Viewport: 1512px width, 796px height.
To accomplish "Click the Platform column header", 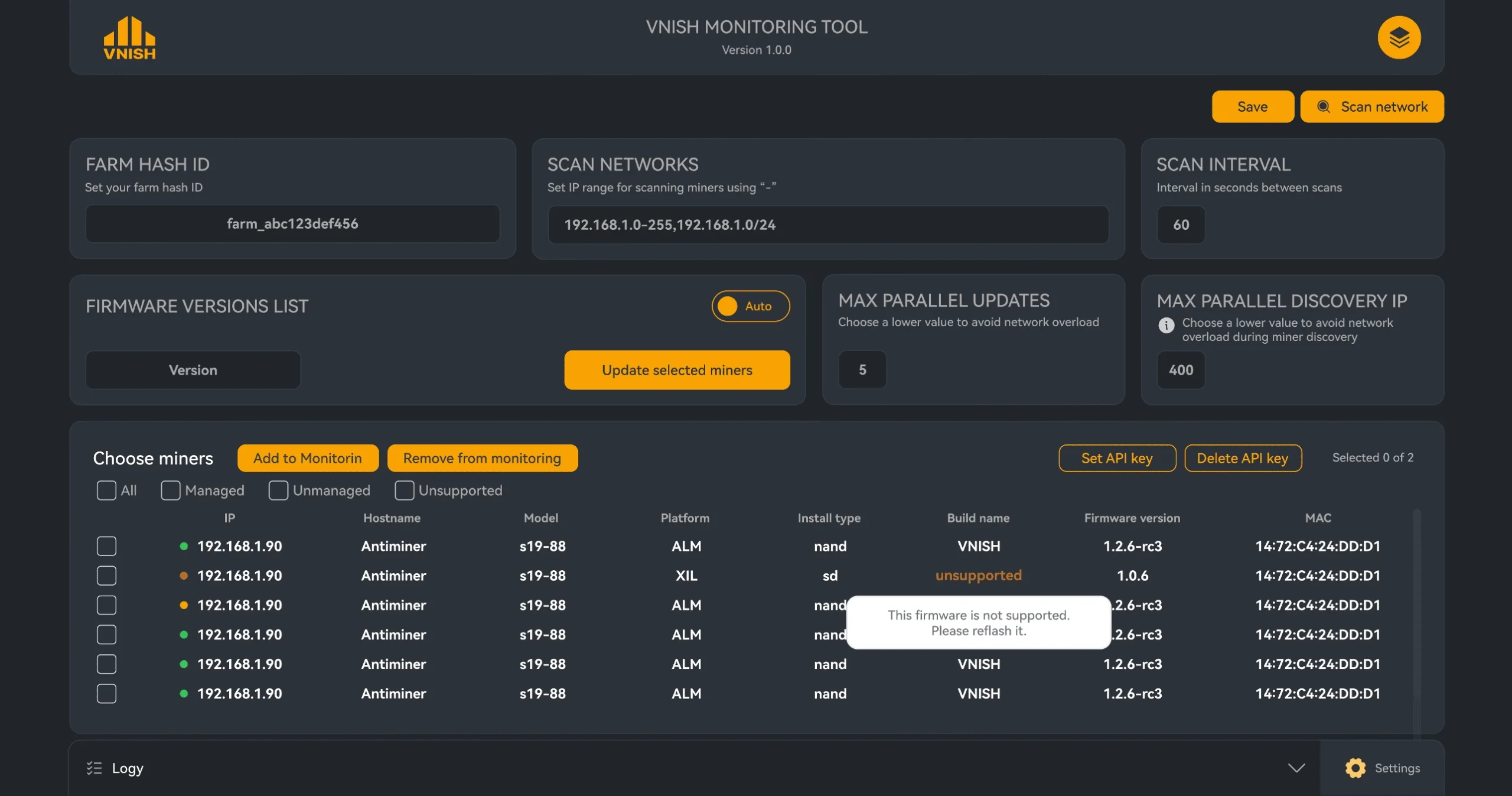I will click(685, 518).
